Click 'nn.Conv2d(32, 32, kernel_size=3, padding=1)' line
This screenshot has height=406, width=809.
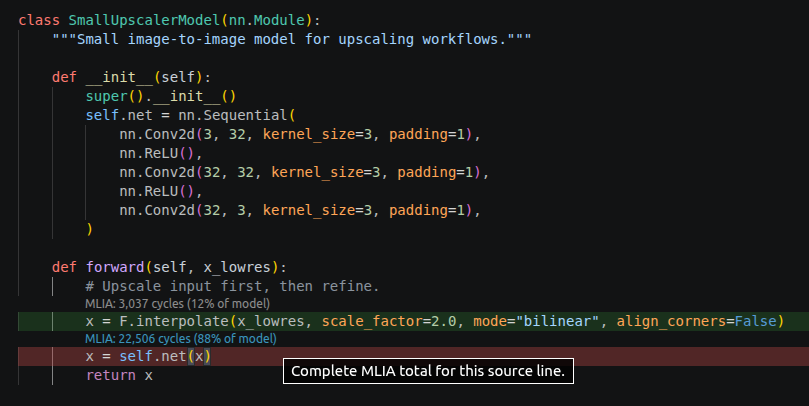[304, 172]
